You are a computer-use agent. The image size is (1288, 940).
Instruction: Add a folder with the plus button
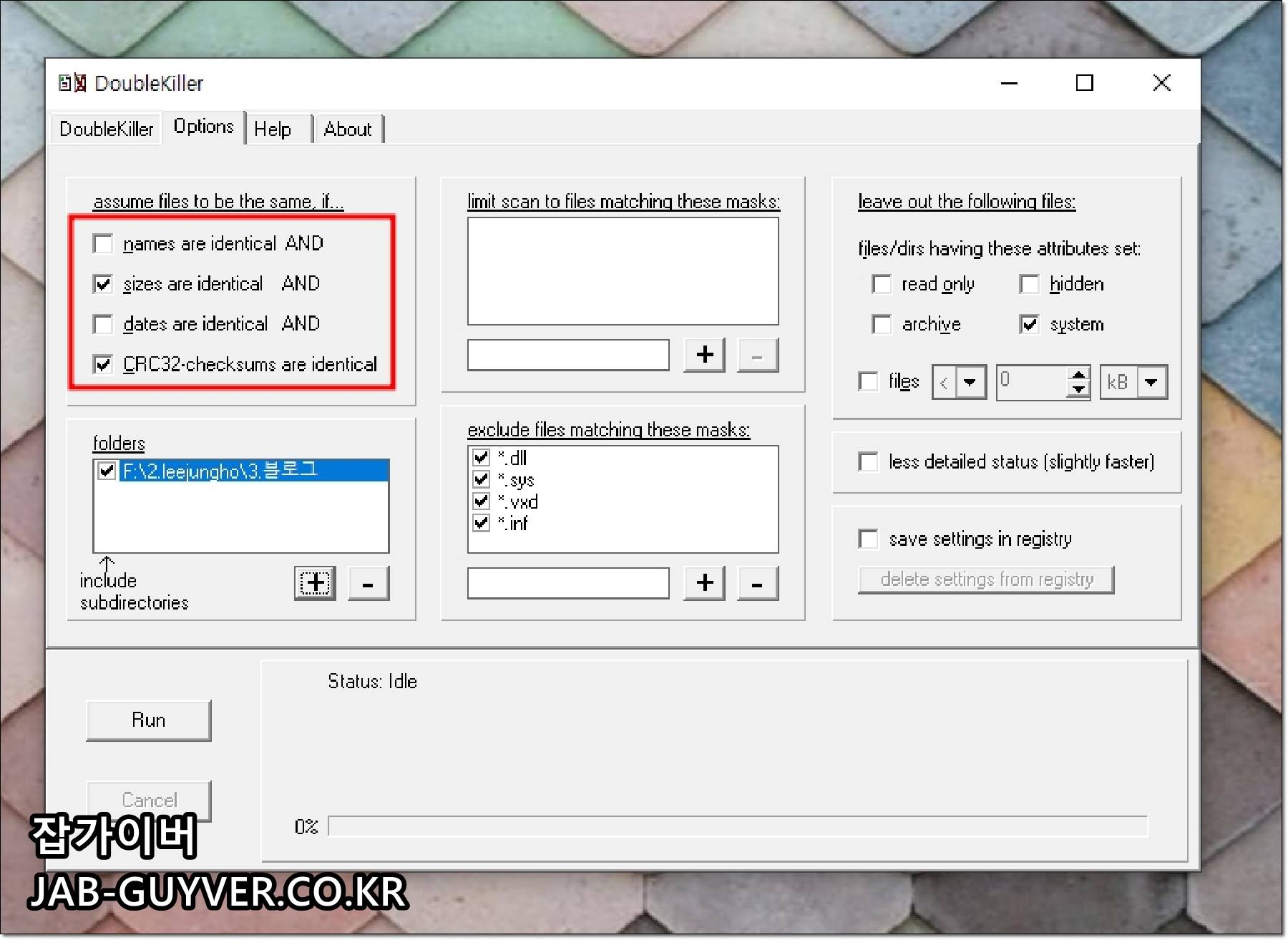[x=316, y=583]
